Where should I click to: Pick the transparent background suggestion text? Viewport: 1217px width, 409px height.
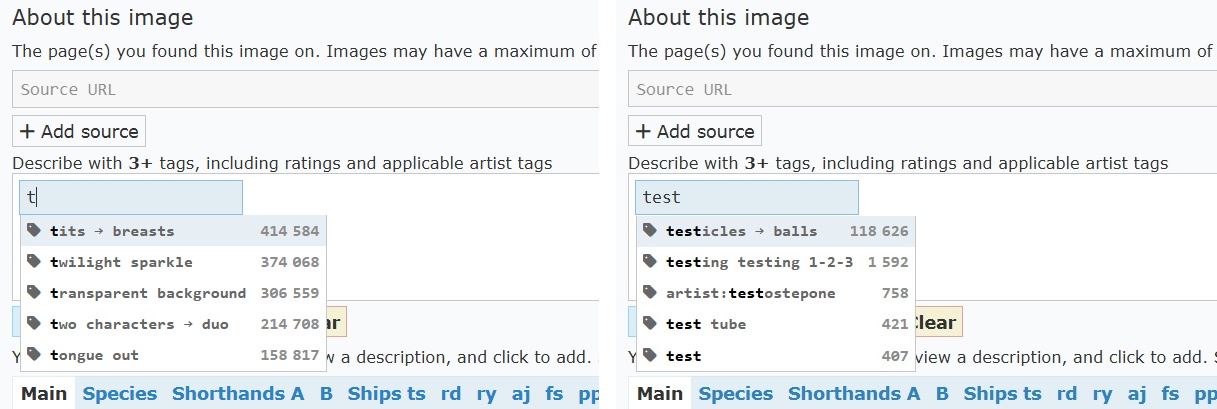tap(147, 293)
